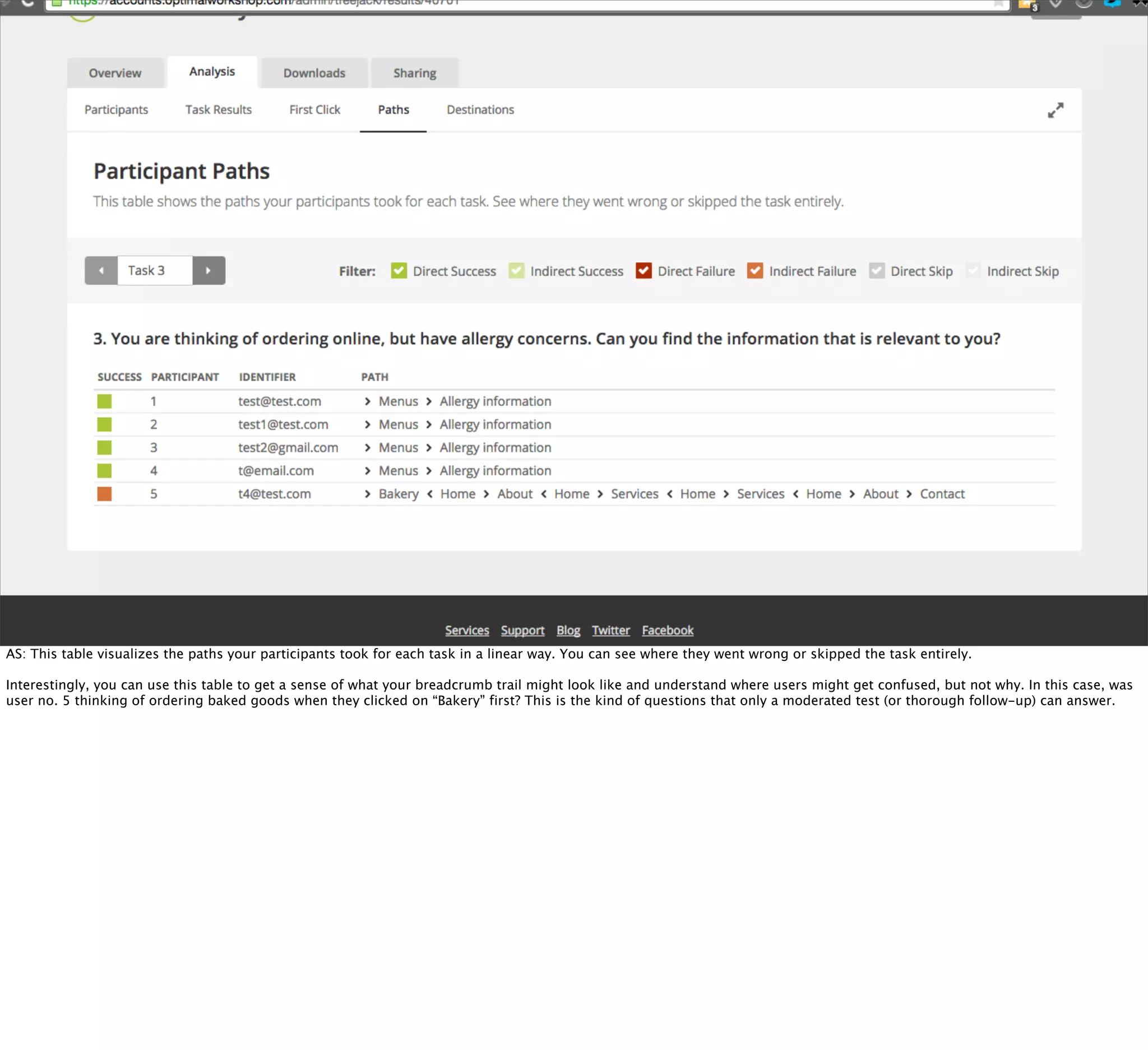Select the Destinations sub-tab
The height and width of the screenshot is (1050, 1148).
click(x=480, y=109)
